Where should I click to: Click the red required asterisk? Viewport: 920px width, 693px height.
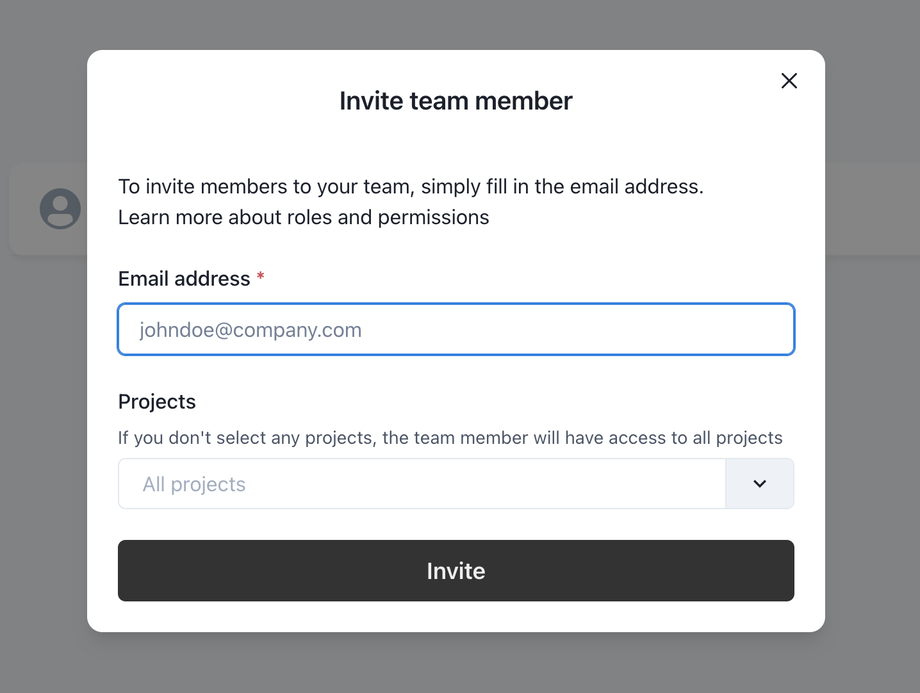[260, 278]
